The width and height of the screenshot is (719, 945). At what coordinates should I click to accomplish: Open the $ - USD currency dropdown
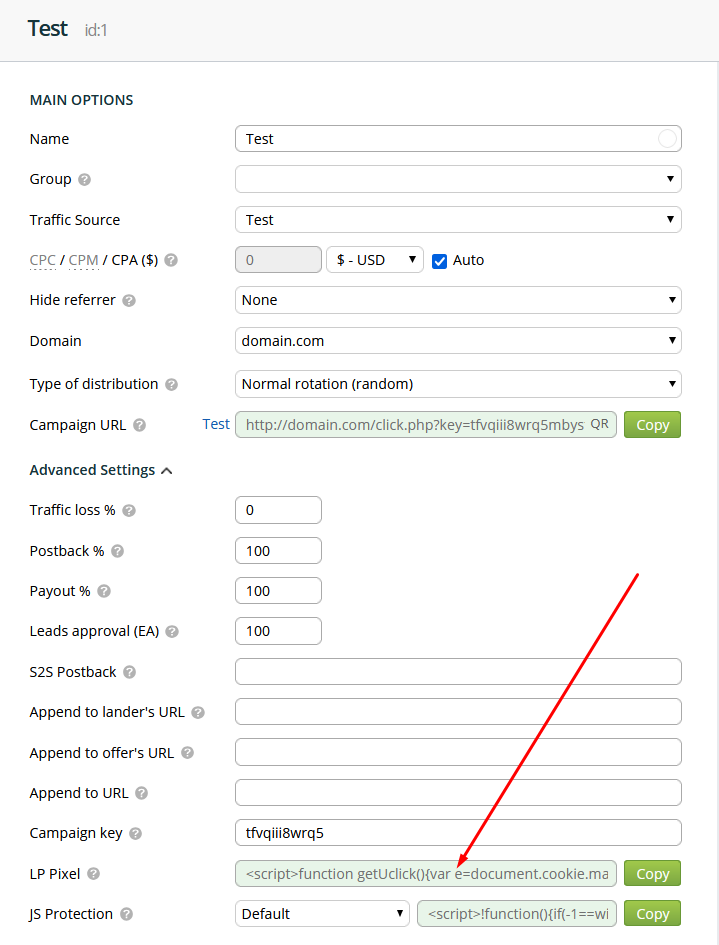[375, 260]
